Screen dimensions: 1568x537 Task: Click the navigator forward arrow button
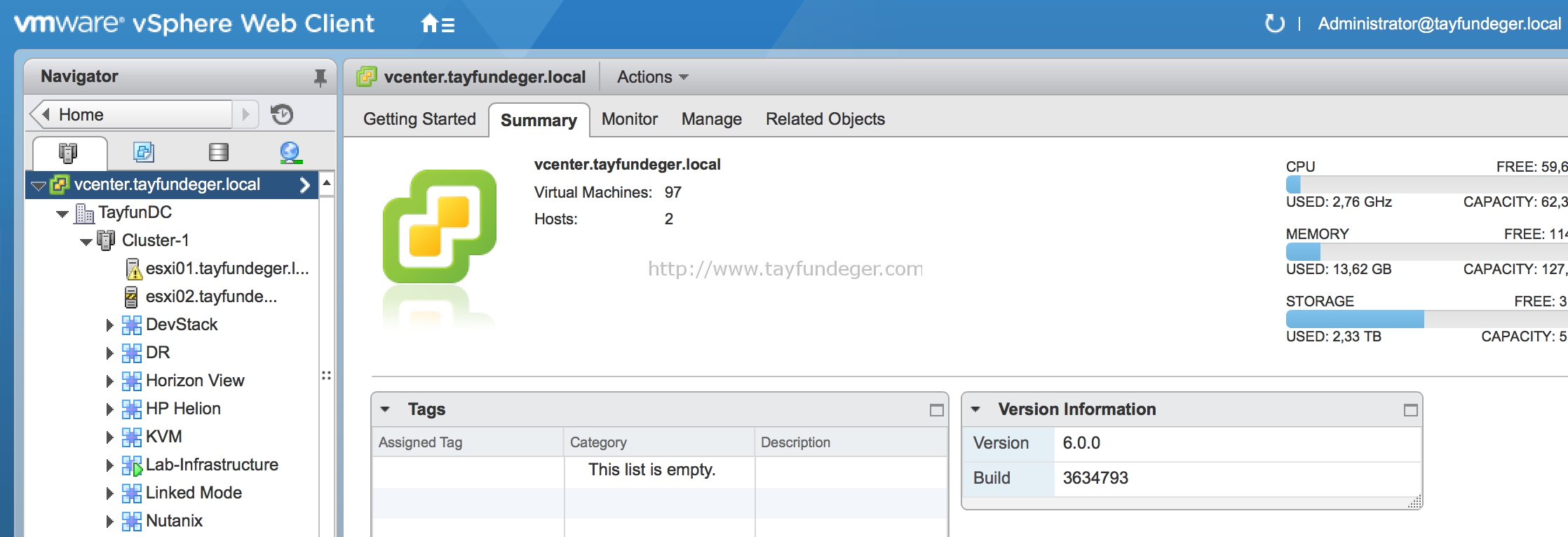point(245,114)
